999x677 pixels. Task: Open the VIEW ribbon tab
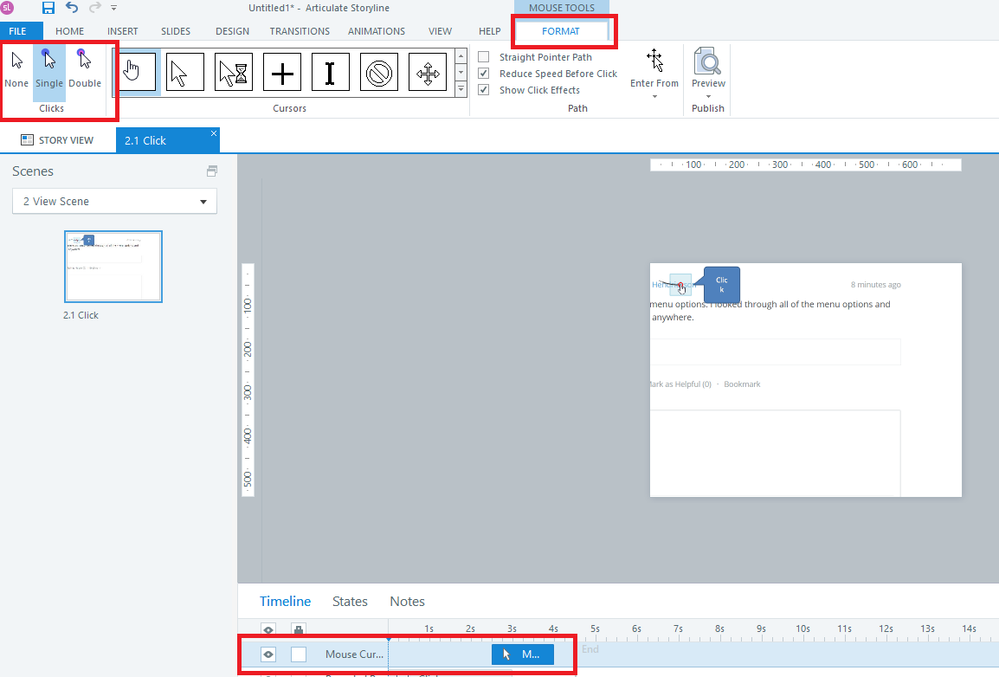tap(440, 31)
